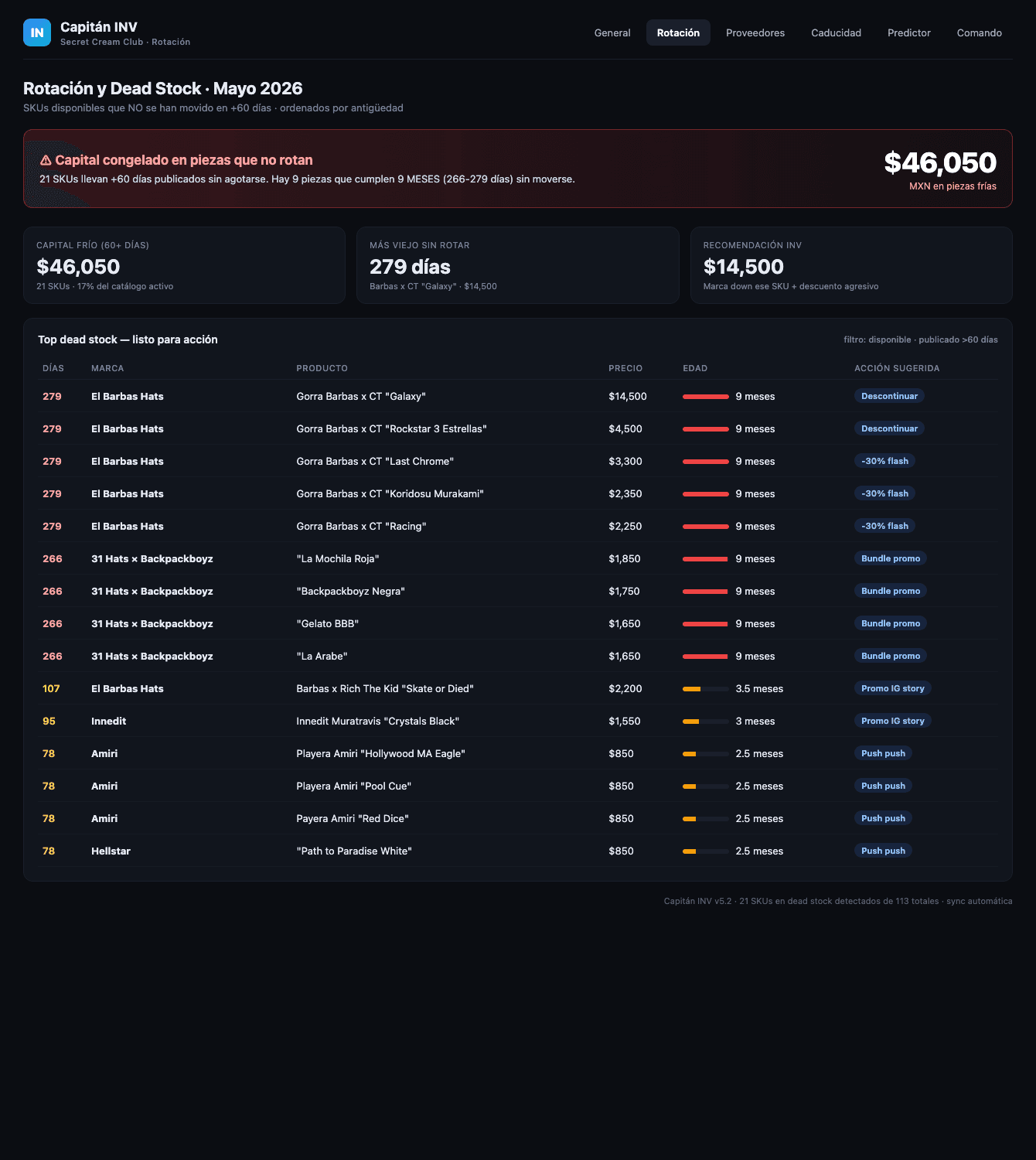Click Descontinuar for Gorra Barbas x CT "Galaxy"

(889, 396)
